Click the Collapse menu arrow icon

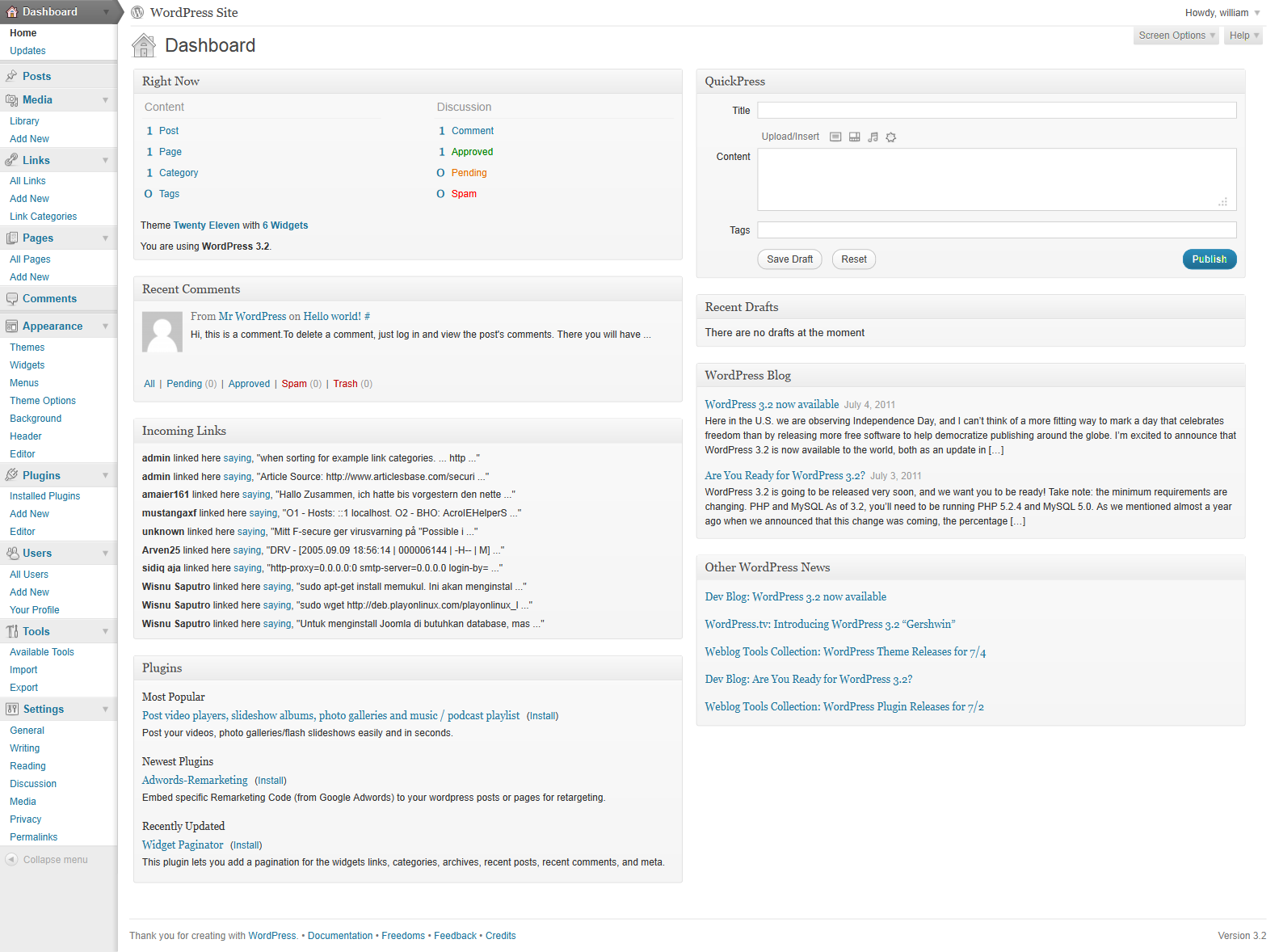[11, 860]
